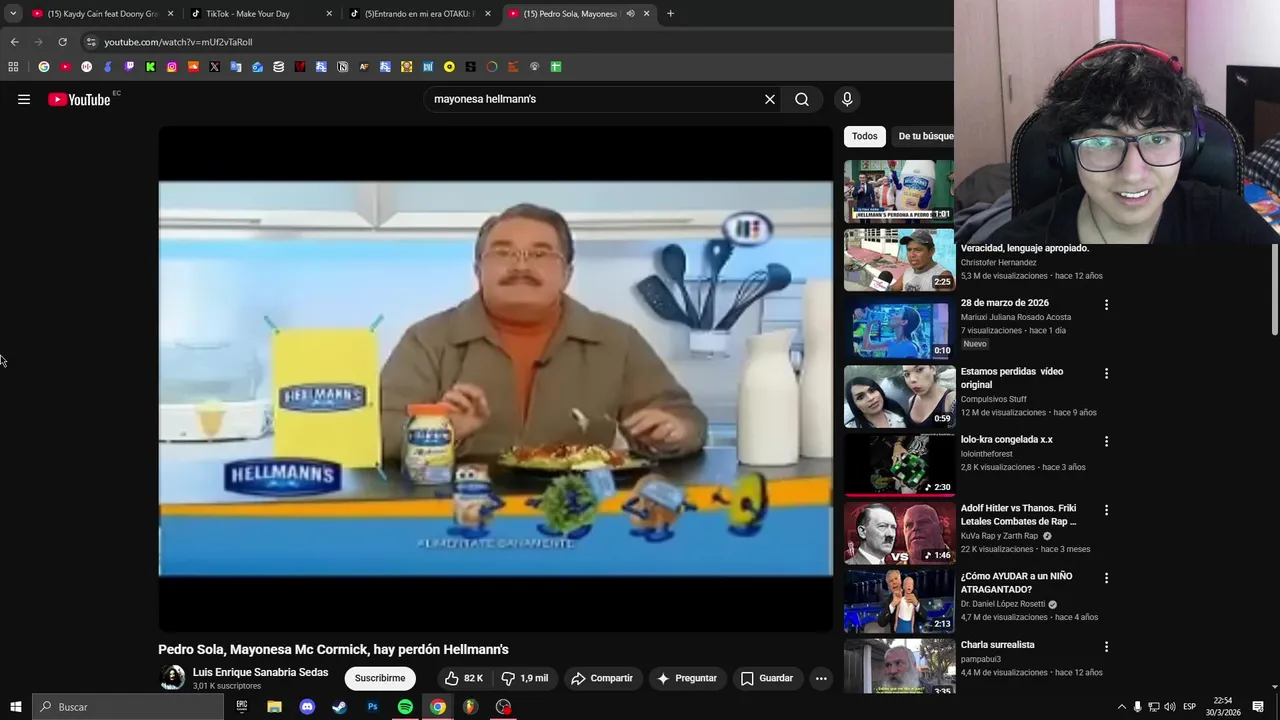
Task: Open the Windows notification center icon
Action: (x=1258, y=707)
